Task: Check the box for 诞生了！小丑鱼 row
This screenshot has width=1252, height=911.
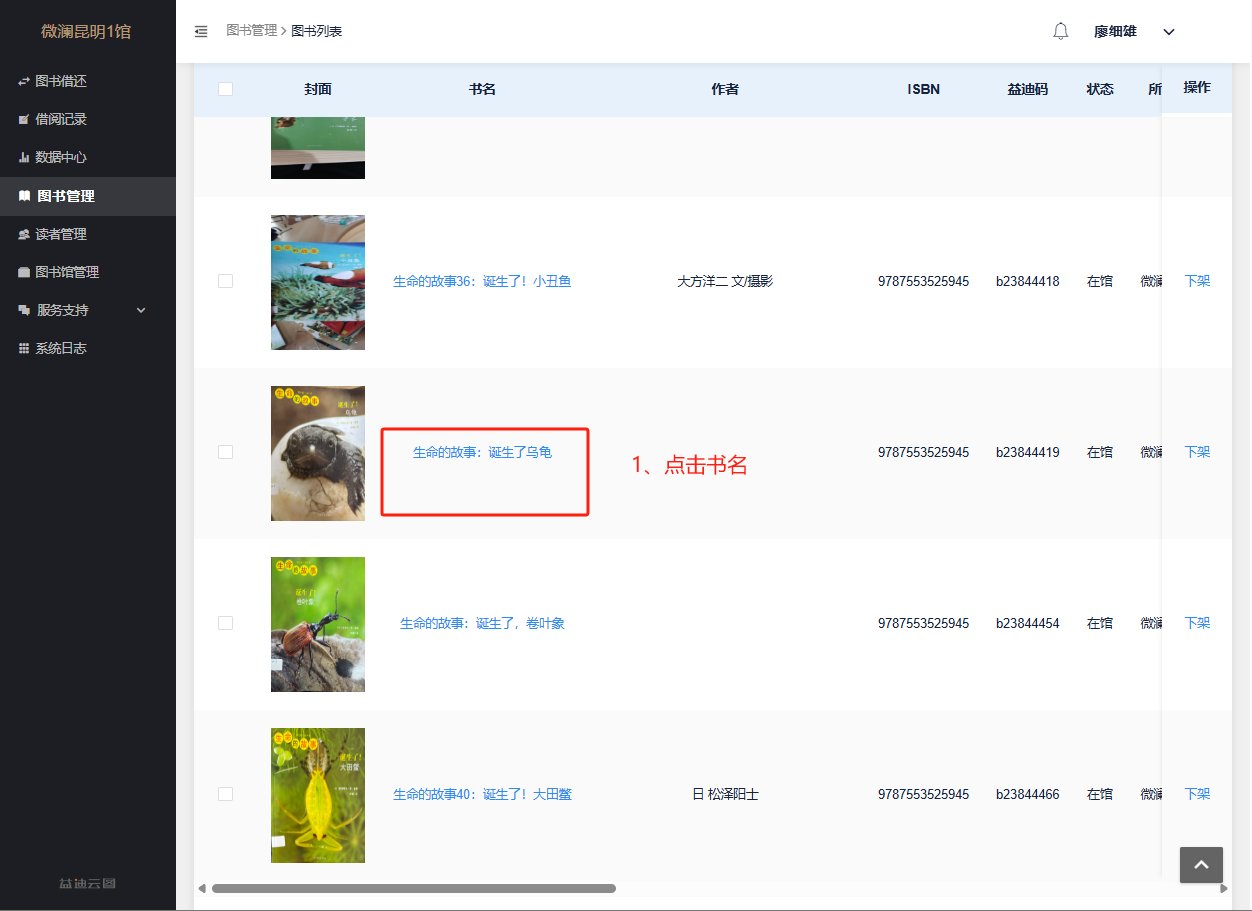Action: [x=225, y=281]
